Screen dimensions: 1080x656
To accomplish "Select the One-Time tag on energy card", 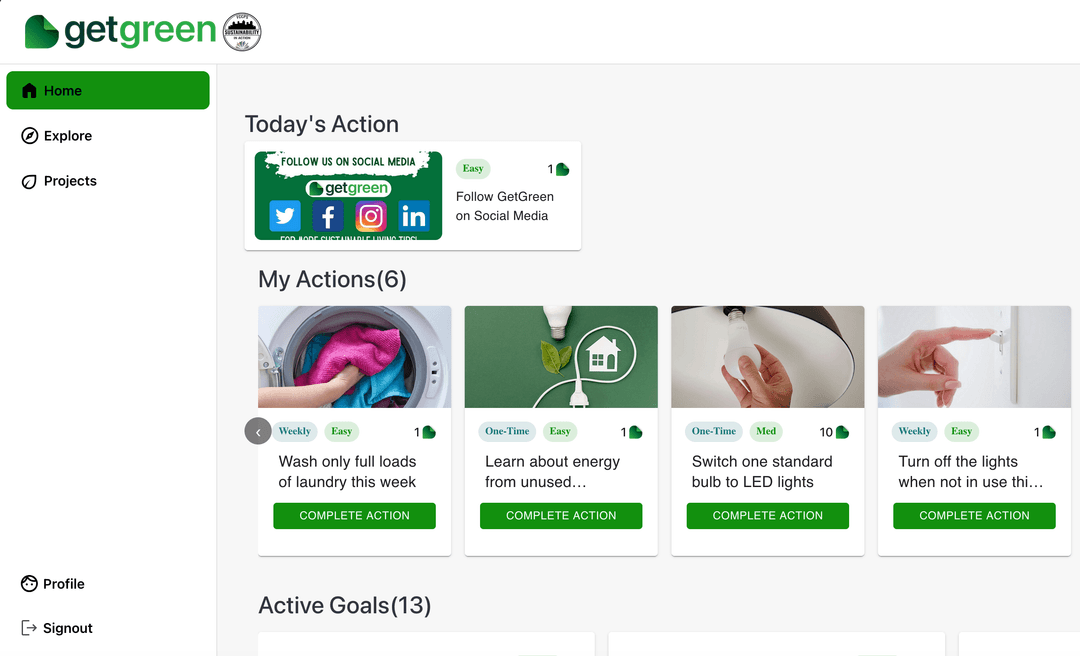I will pos(507,431).
